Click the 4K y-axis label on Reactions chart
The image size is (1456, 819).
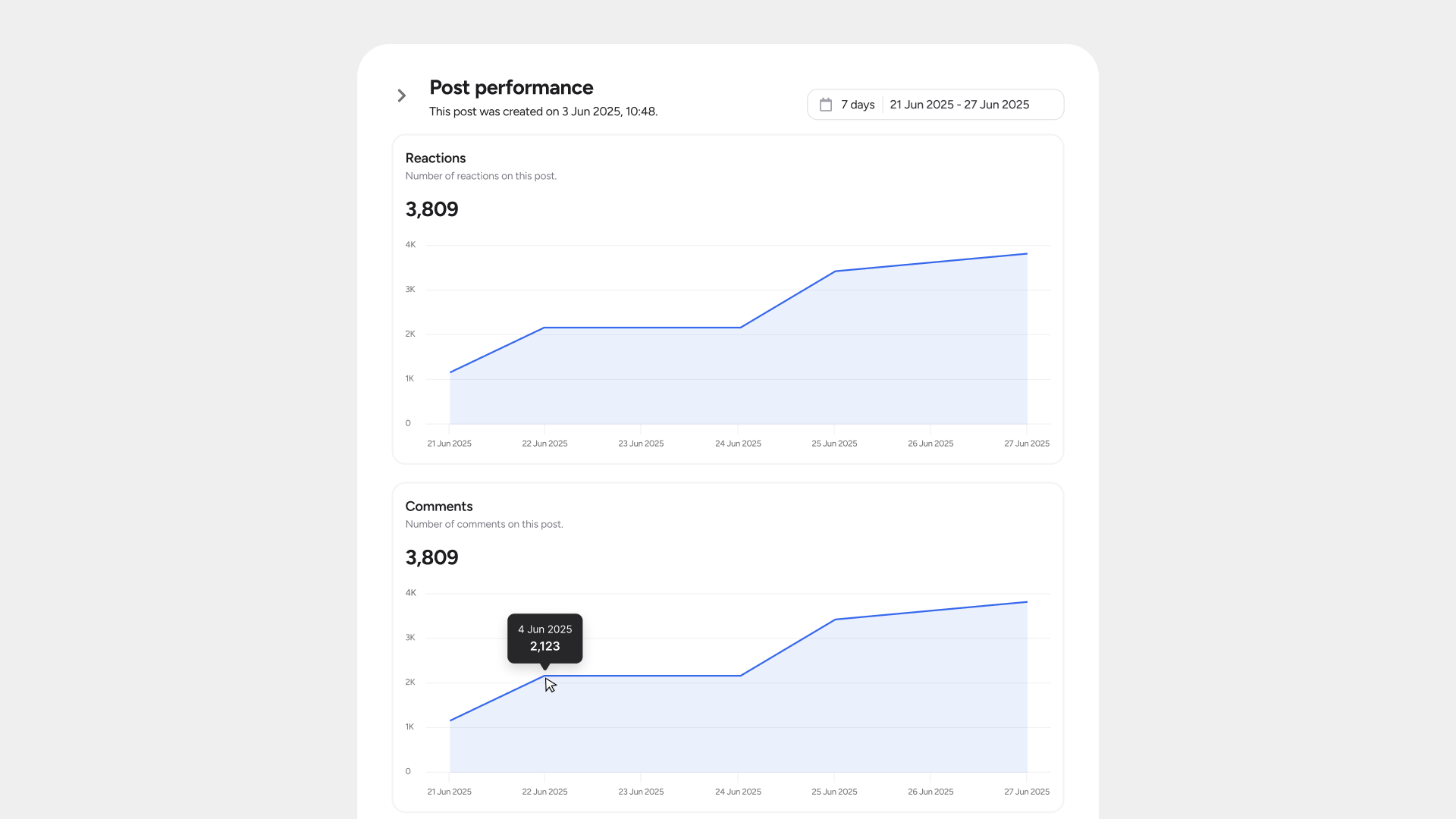(410, 245)
